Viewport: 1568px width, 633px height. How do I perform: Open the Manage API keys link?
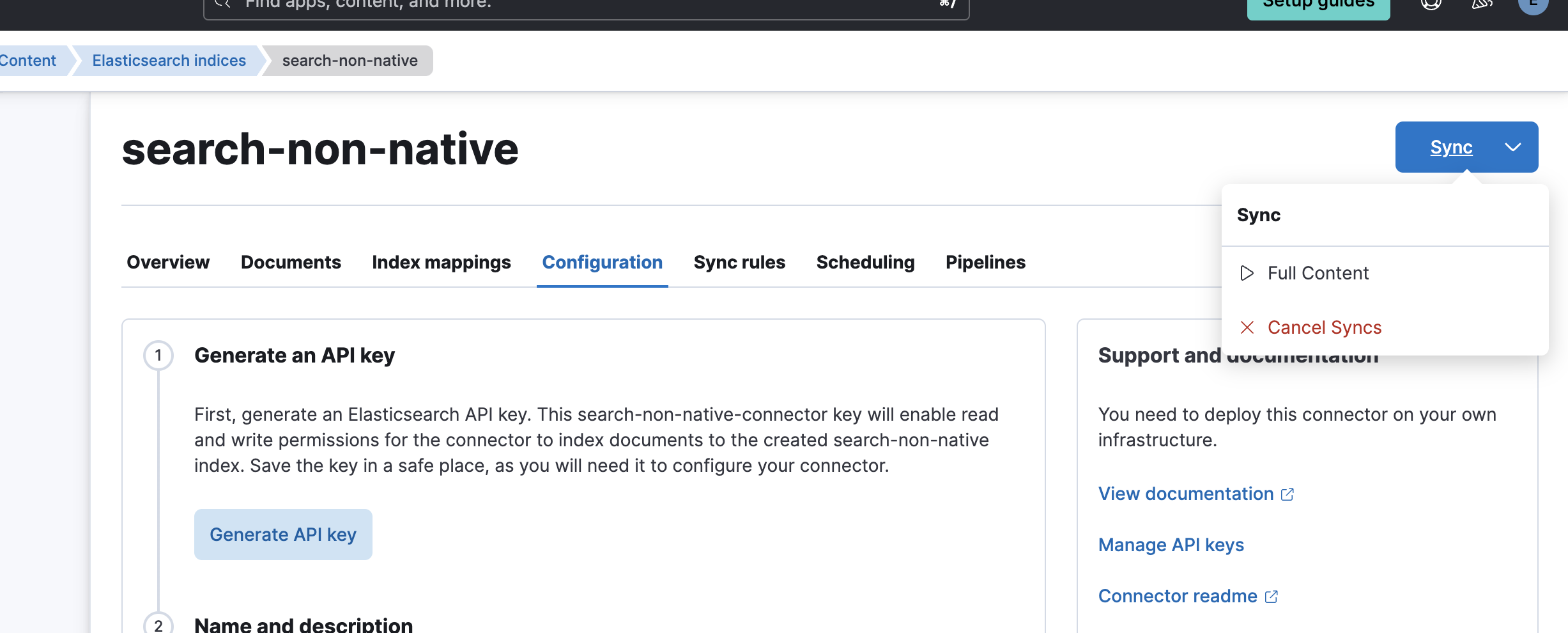coord(1171,545)
